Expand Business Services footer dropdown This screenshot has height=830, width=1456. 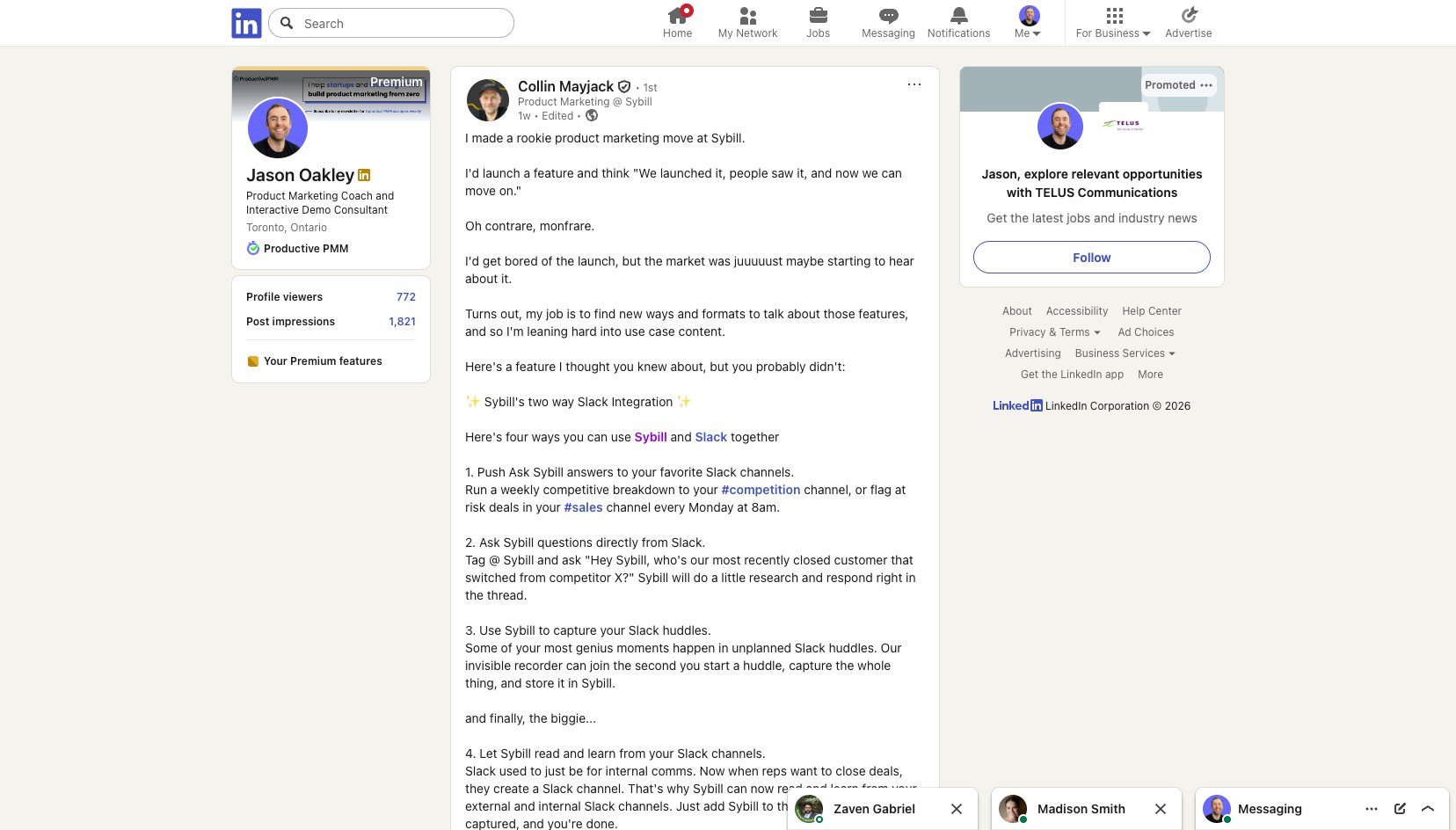click(x=1125, y=353)
